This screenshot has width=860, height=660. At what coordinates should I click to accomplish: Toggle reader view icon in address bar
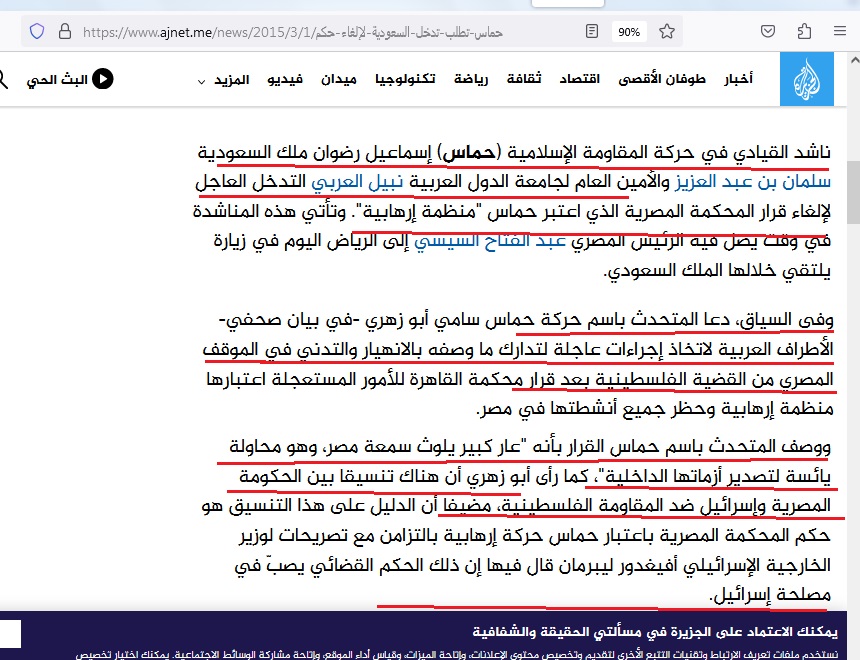tap(592, 31)
